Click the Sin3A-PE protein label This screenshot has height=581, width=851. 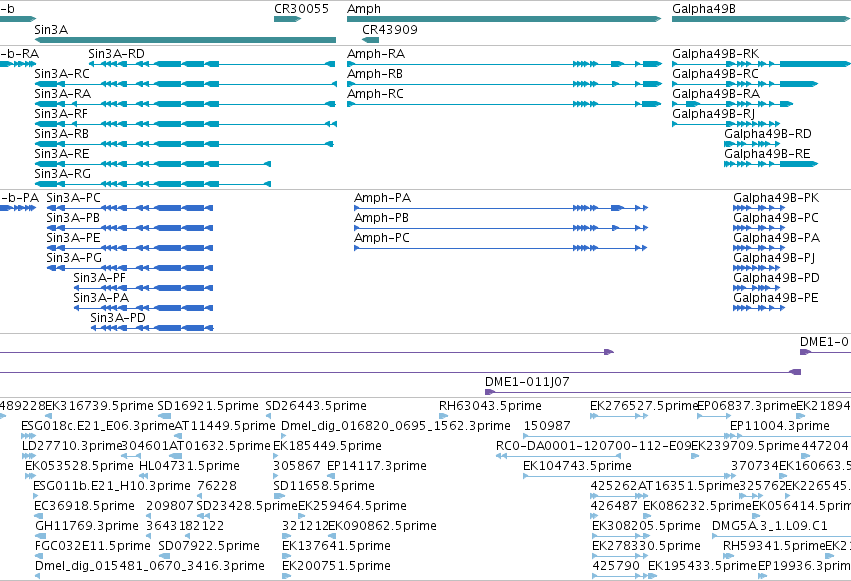click(73, 238)
